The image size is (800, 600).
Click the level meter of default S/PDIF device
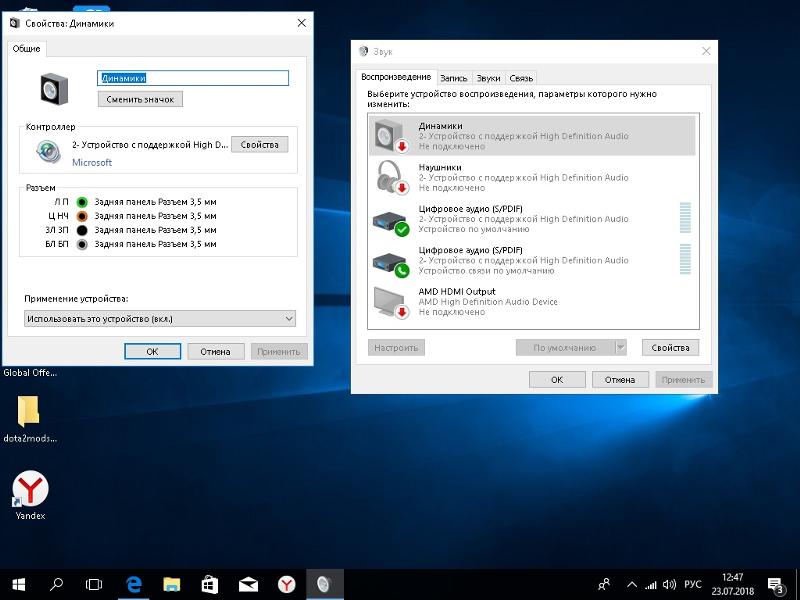point(685,218)
